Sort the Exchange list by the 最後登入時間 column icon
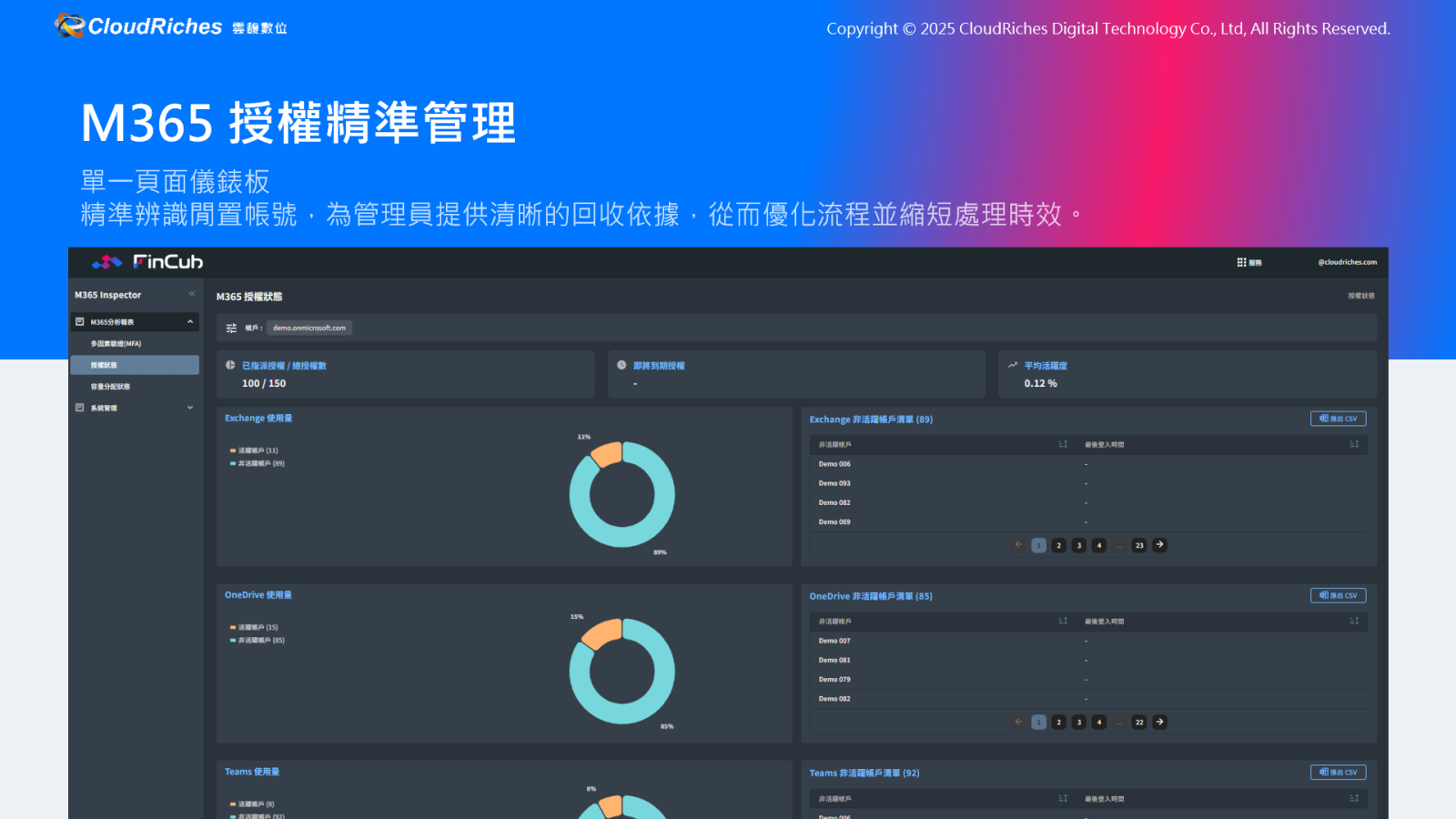The height and width of the screenshot is (819, 1456). [1354, 444]
